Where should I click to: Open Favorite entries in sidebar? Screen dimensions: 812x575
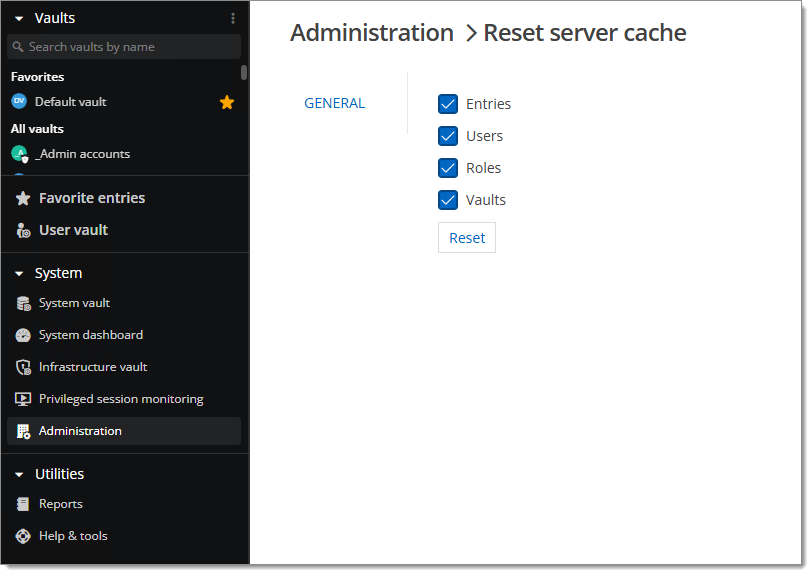[x=92, y=198]
